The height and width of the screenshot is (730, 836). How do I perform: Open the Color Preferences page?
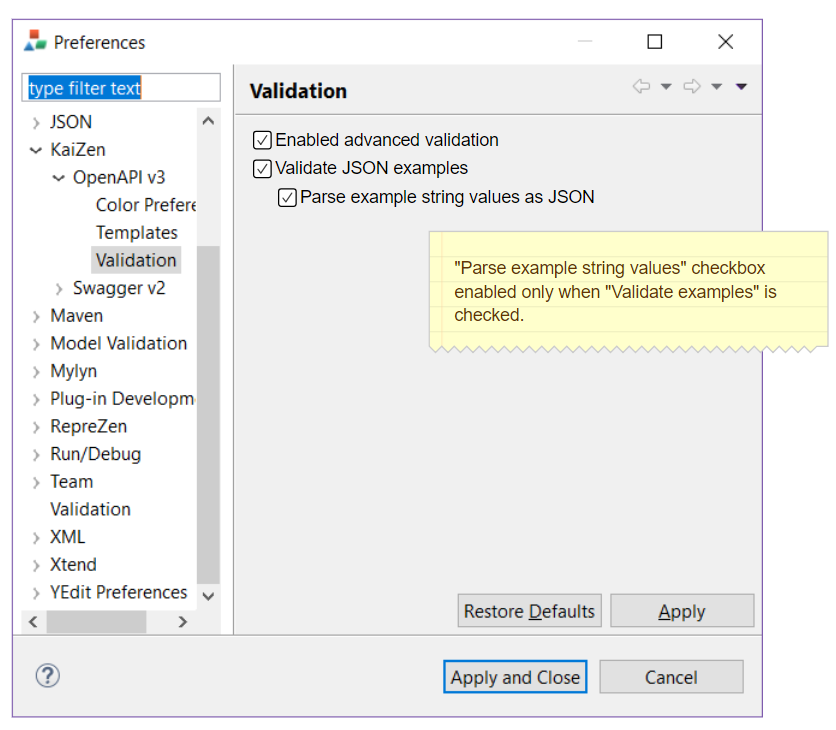(x=145, y=204)
